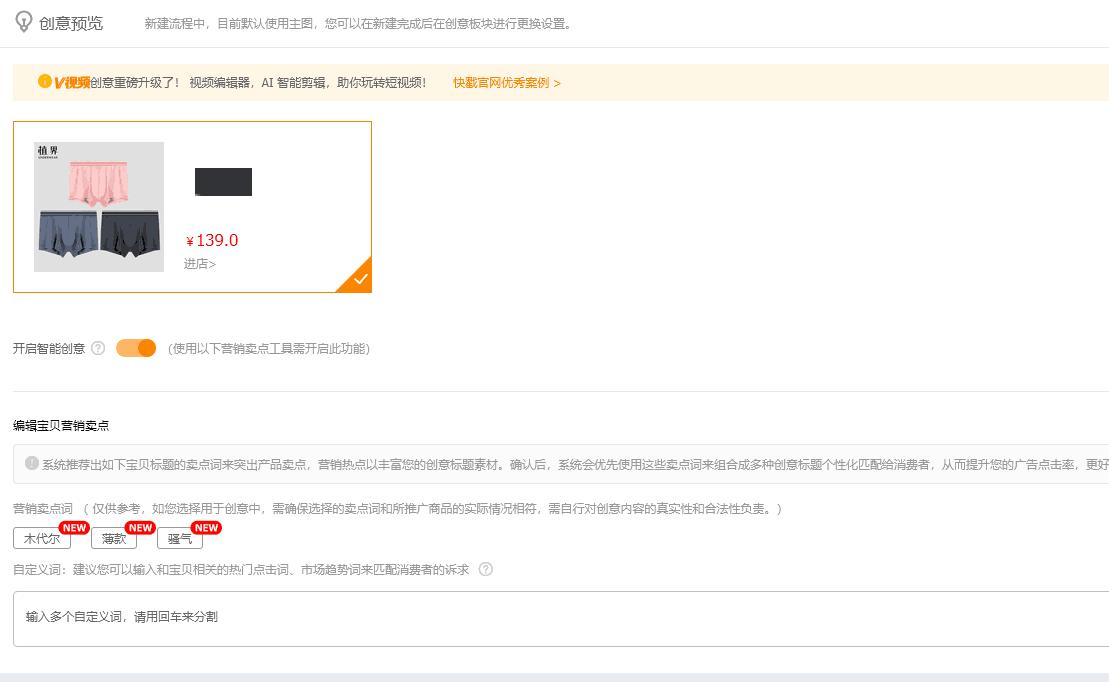Screen dimensions: 1109x682
Task: Click the lightbulb icon beside 创意预览
Action: pyautogui.click(x=22, y=23)
